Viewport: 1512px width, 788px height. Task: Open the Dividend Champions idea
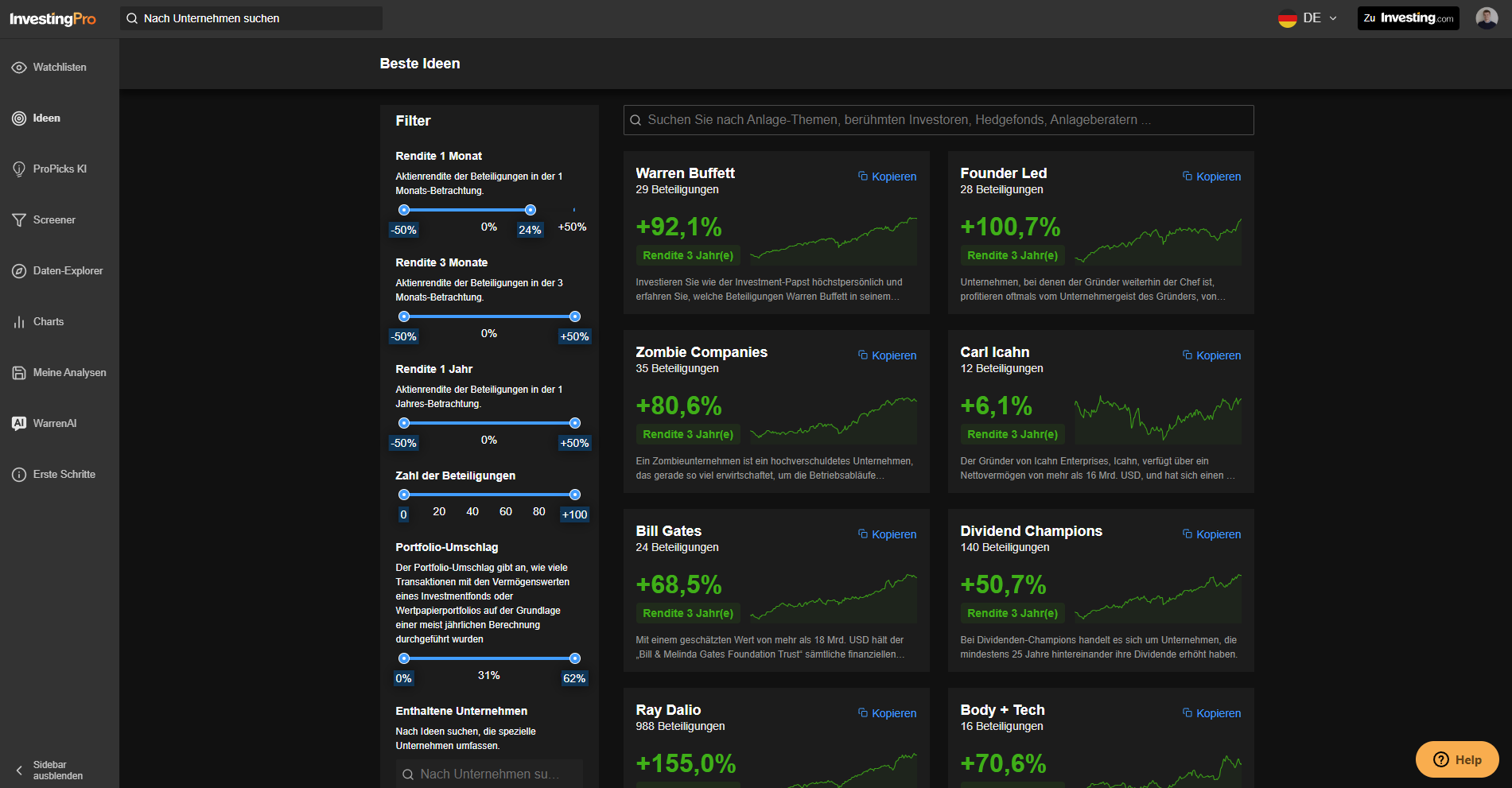(1031, 531)
